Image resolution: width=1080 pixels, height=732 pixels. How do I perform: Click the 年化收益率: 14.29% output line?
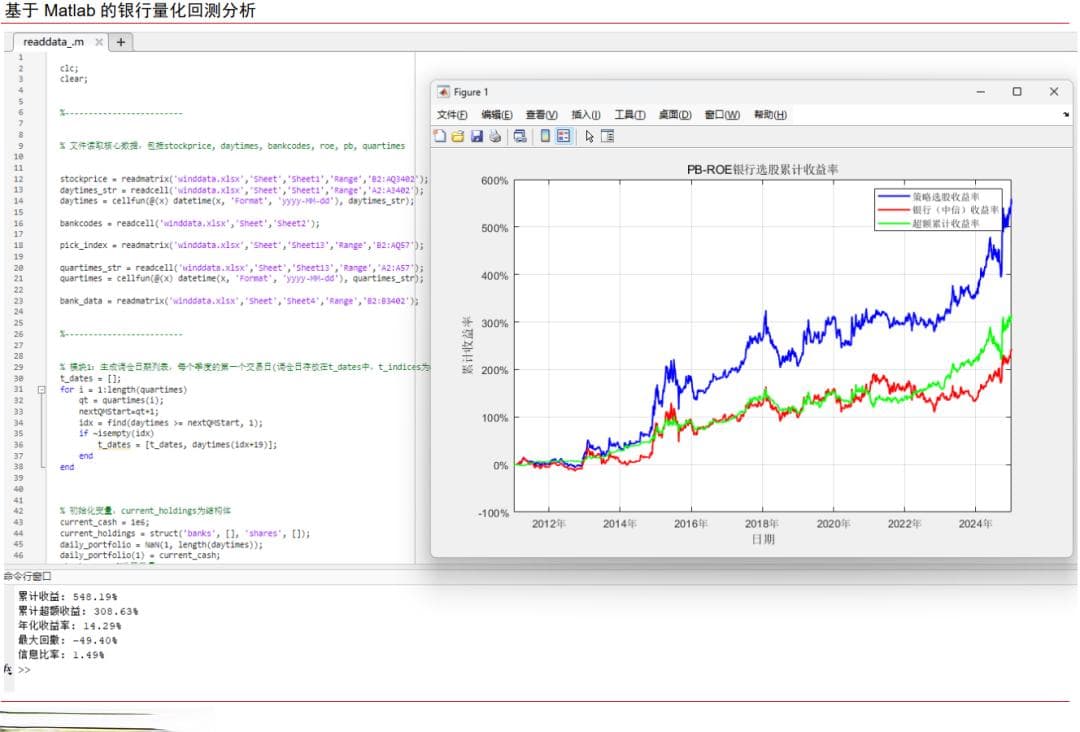pos(70,626)
